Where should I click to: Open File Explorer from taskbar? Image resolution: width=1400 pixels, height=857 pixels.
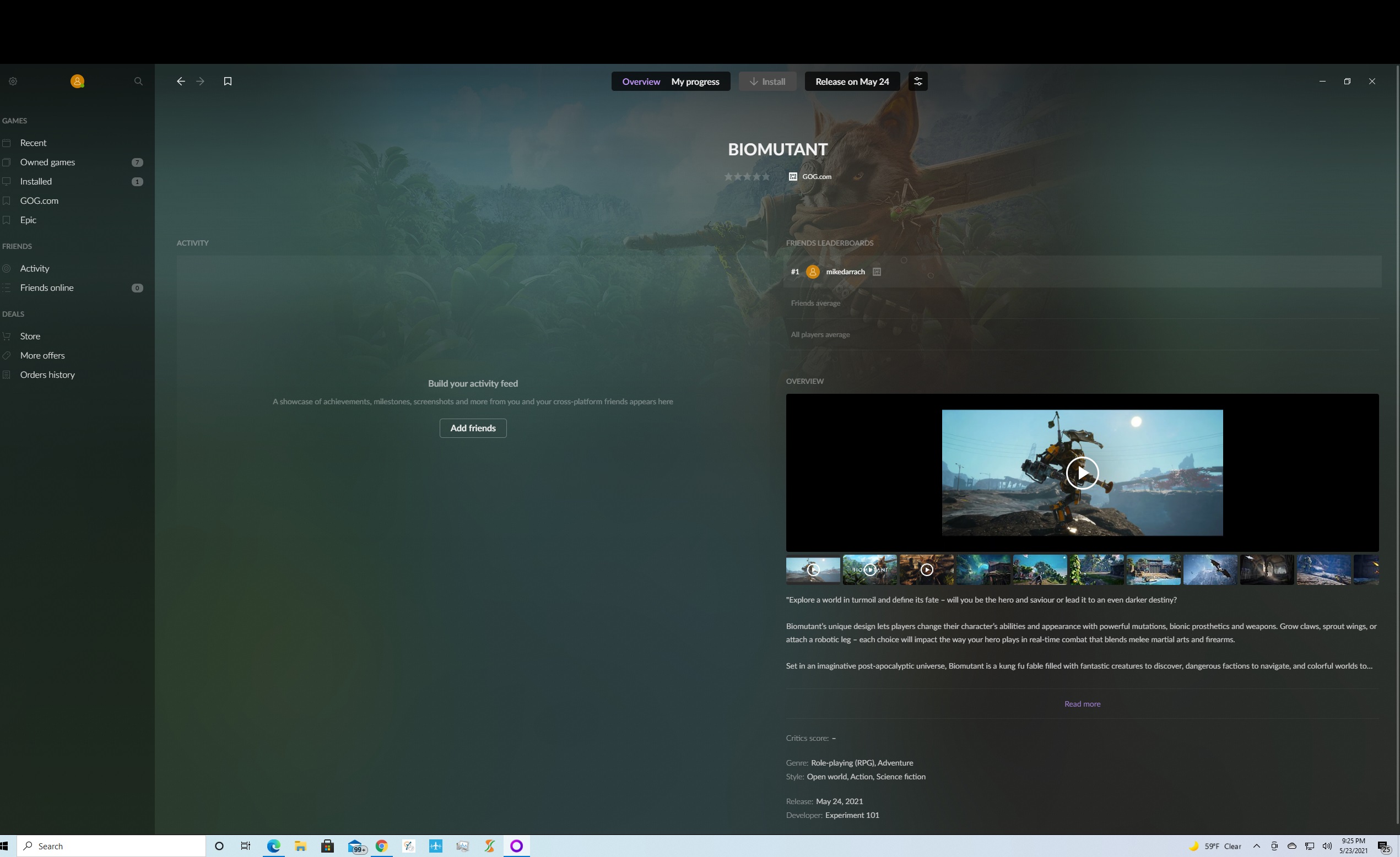pyautogui.click(x=301, y=846)
